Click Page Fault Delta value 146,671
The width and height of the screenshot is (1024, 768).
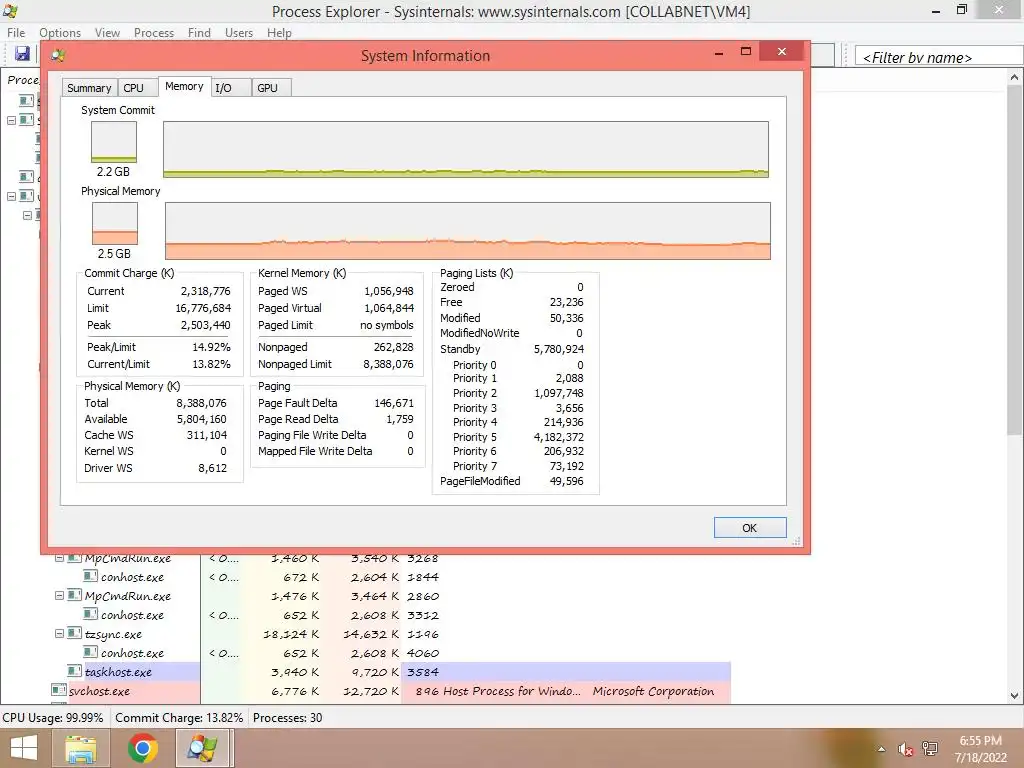point(394,404)
